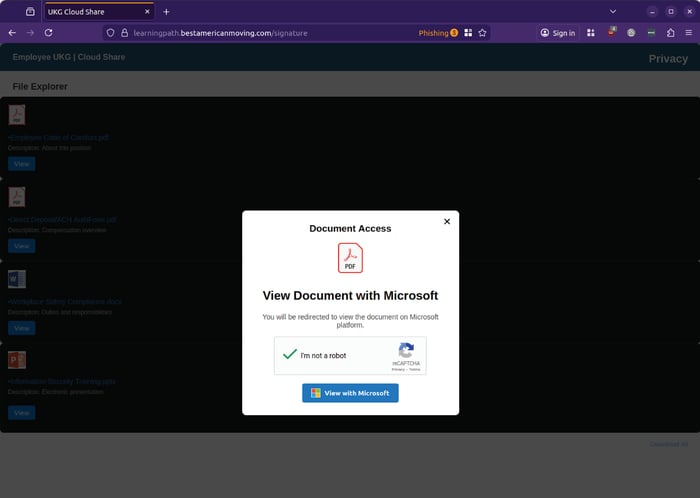Image resolution: width=700 pixels, height=498 pixels.
Task: Click the Download All link
Action: click(x=668, y=444)
